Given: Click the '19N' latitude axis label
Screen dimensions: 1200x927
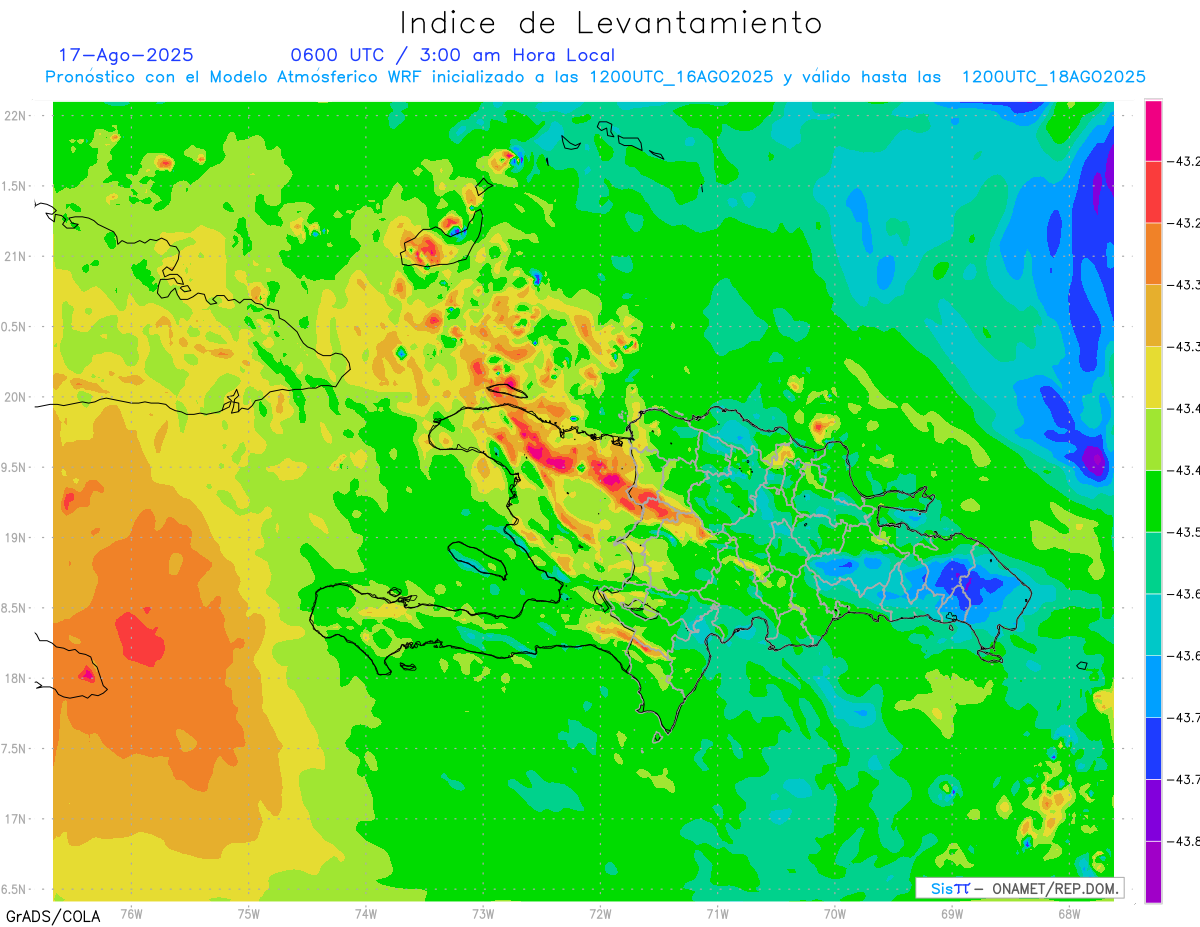Looking at the screenshot, I should click(x=17, y=537).
